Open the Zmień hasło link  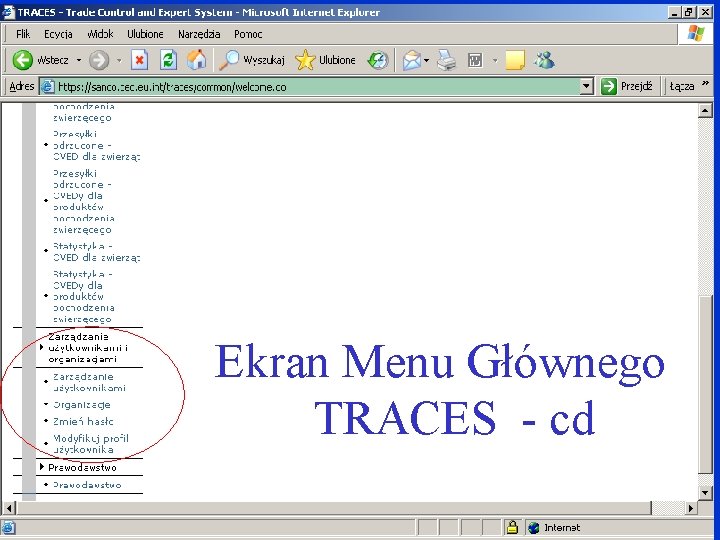click(x=83, y=422)
